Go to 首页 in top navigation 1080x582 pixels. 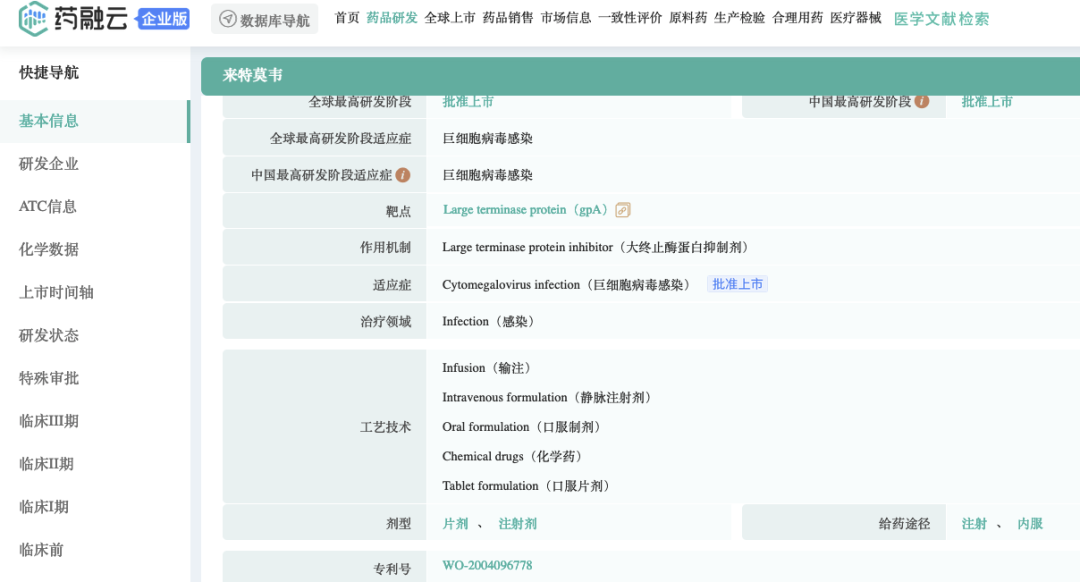click(x=346, y=18)
